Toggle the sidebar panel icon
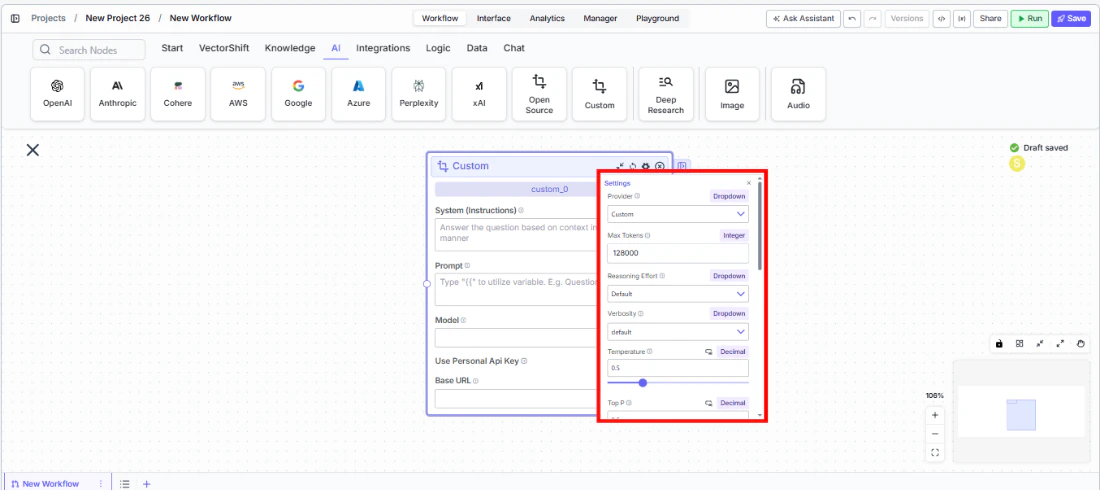 pos(15,18)
